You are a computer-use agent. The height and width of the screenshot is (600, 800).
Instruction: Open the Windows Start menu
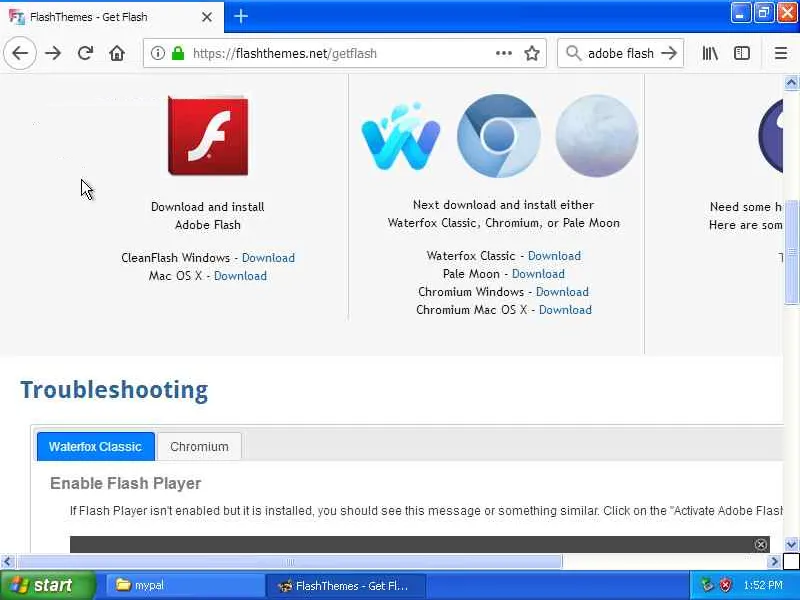click(47, 585)
